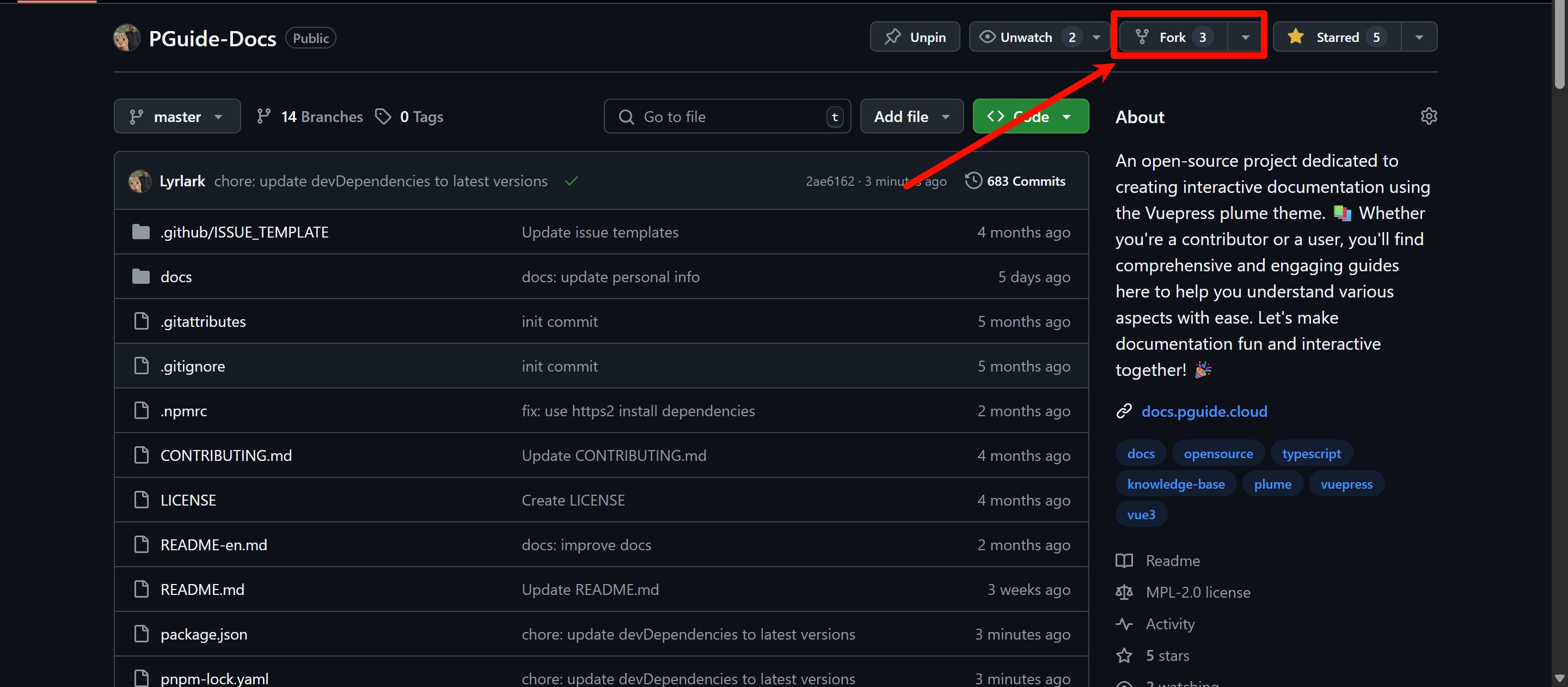Open the pnpm-lock.yaml file

click(x=215, y=678)
